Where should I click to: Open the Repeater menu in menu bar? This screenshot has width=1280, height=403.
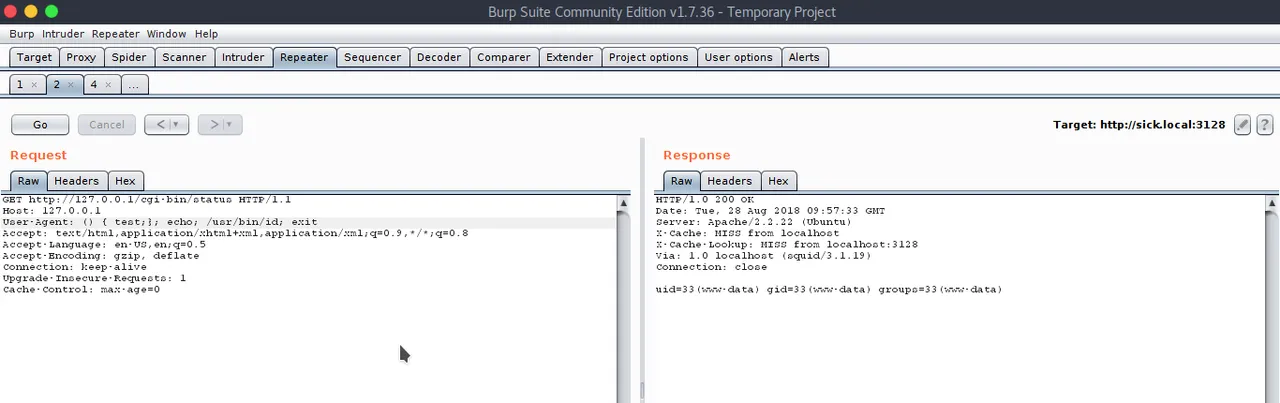116,34
